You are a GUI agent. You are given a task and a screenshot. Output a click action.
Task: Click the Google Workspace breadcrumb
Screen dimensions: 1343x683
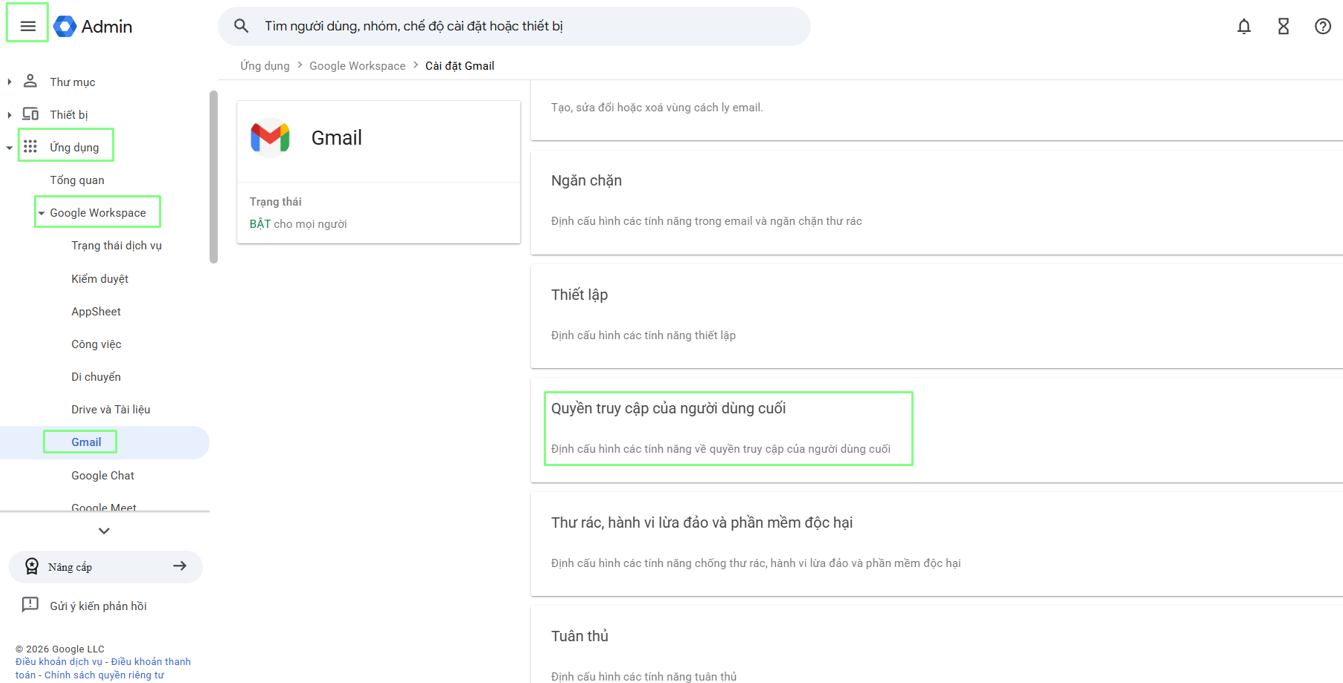point(357,66)
